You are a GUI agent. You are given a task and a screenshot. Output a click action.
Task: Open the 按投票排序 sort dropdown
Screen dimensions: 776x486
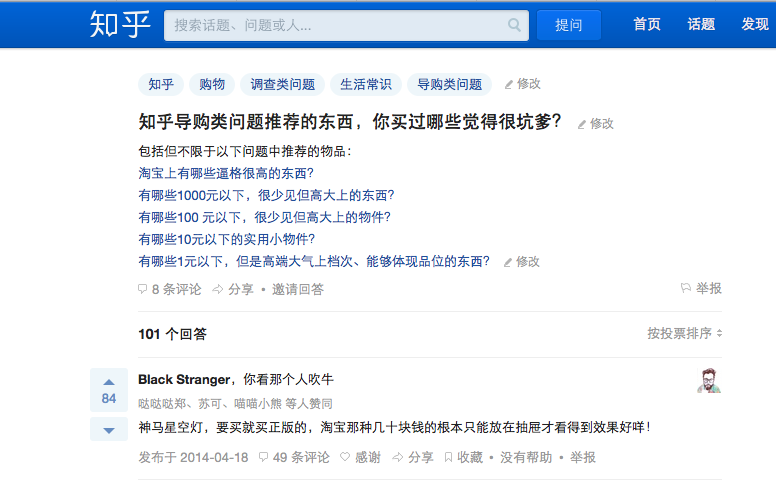pos(684,334)
